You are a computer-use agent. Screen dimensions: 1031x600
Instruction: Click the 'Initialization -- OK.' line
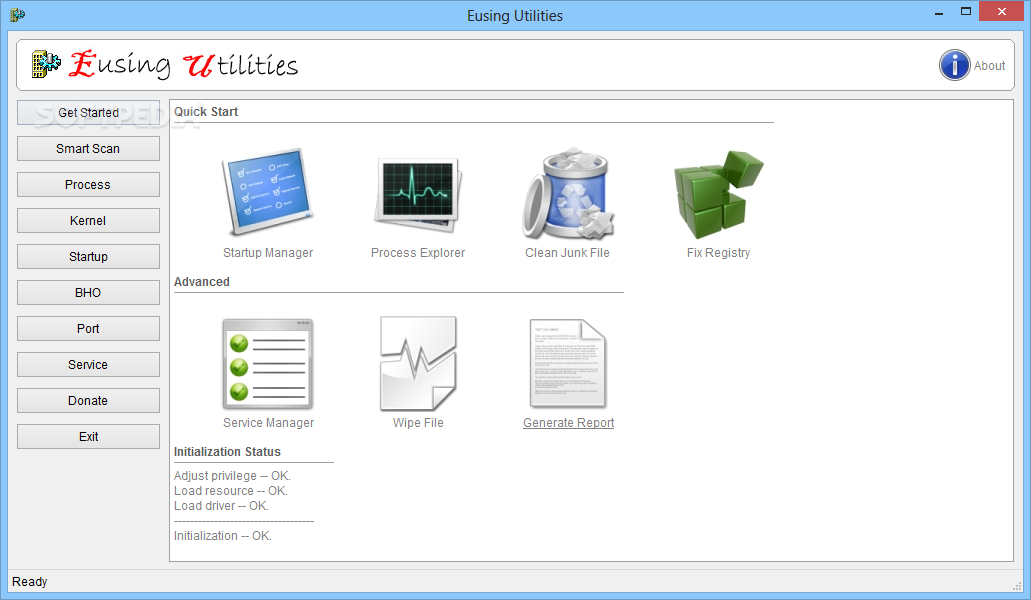(x=223, y=536)
